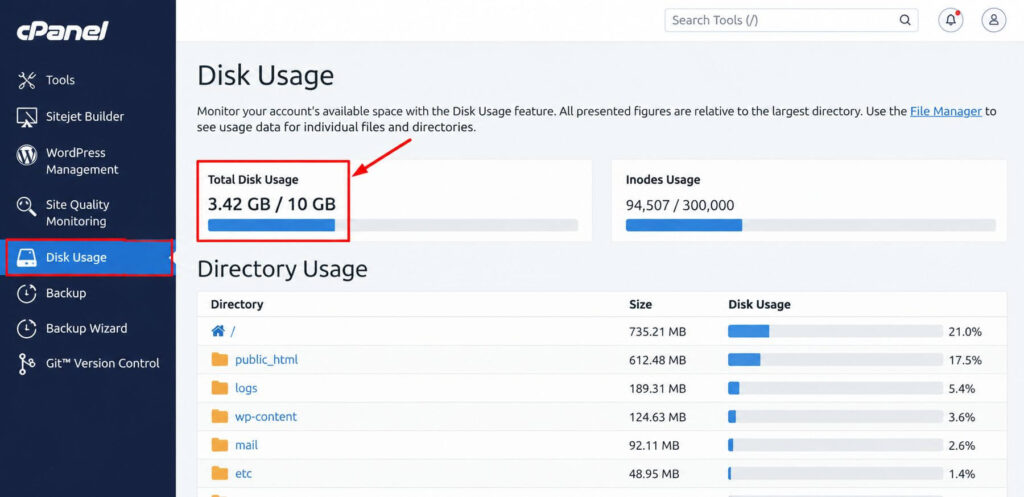The width and height of the screenshot is (1024, 497).
Task: Select Disk Usage in the sidebar
Action: tap(89, 257)
